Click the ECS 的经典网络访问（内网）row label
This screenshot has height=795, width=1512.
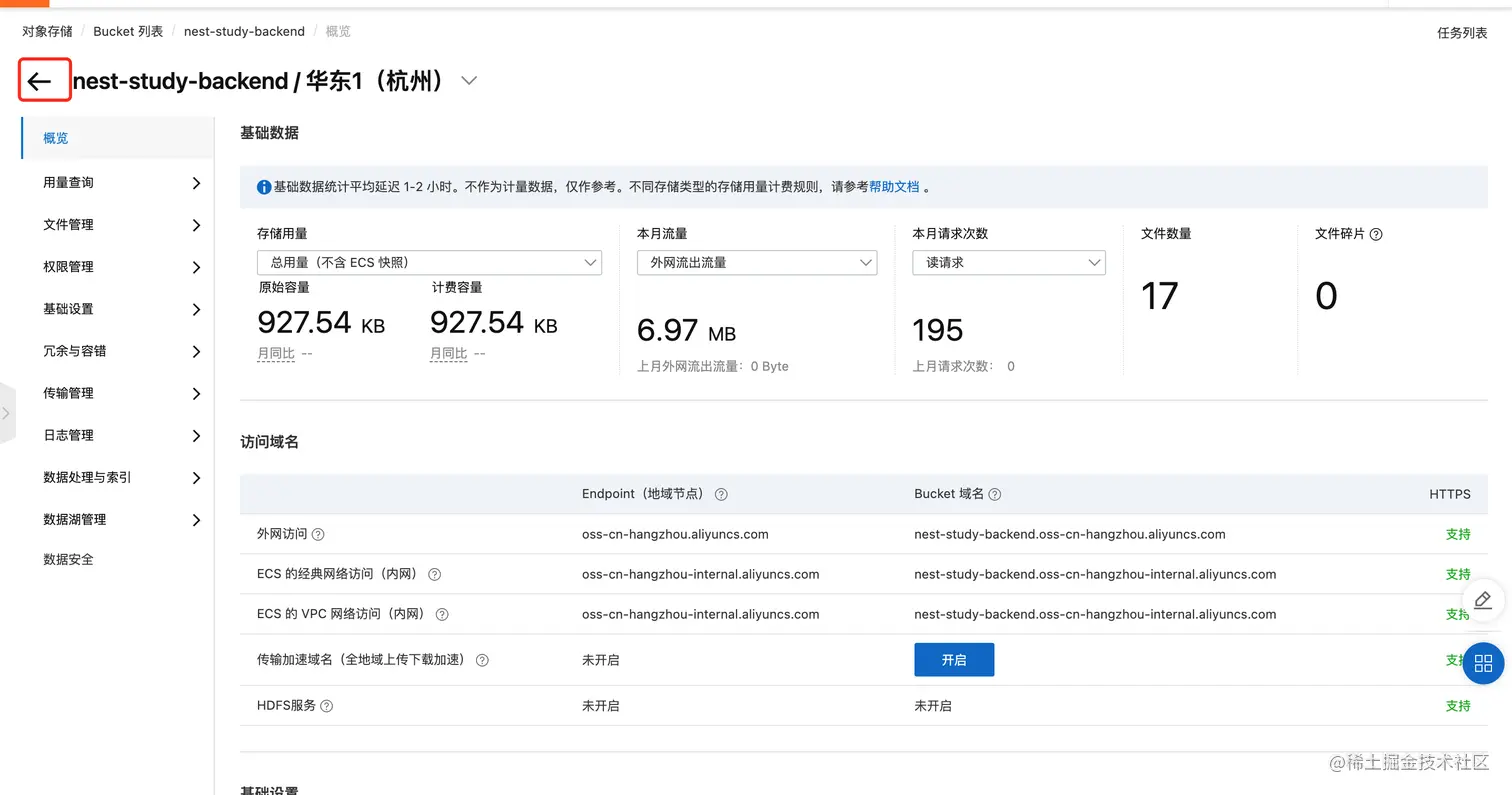pos(340,574)
